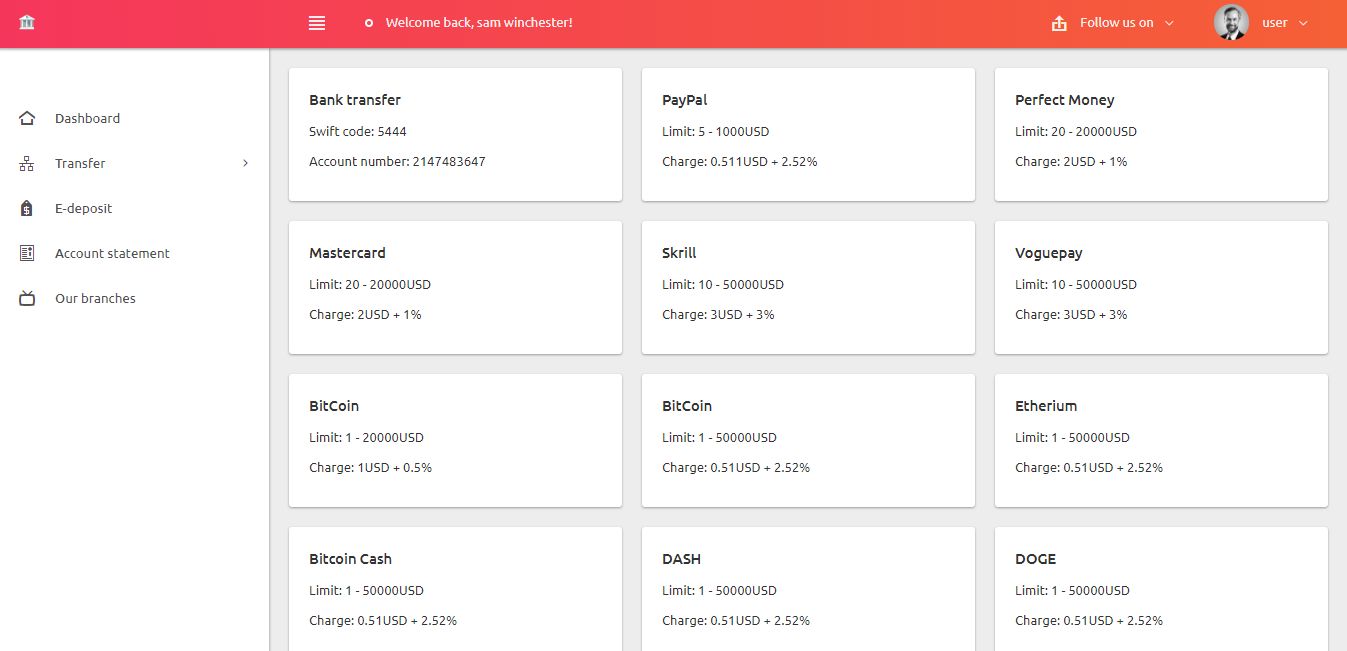Screen dimensions: 1347x651
Task: Click the Etherium deposit card
Action: (1160, 440)
